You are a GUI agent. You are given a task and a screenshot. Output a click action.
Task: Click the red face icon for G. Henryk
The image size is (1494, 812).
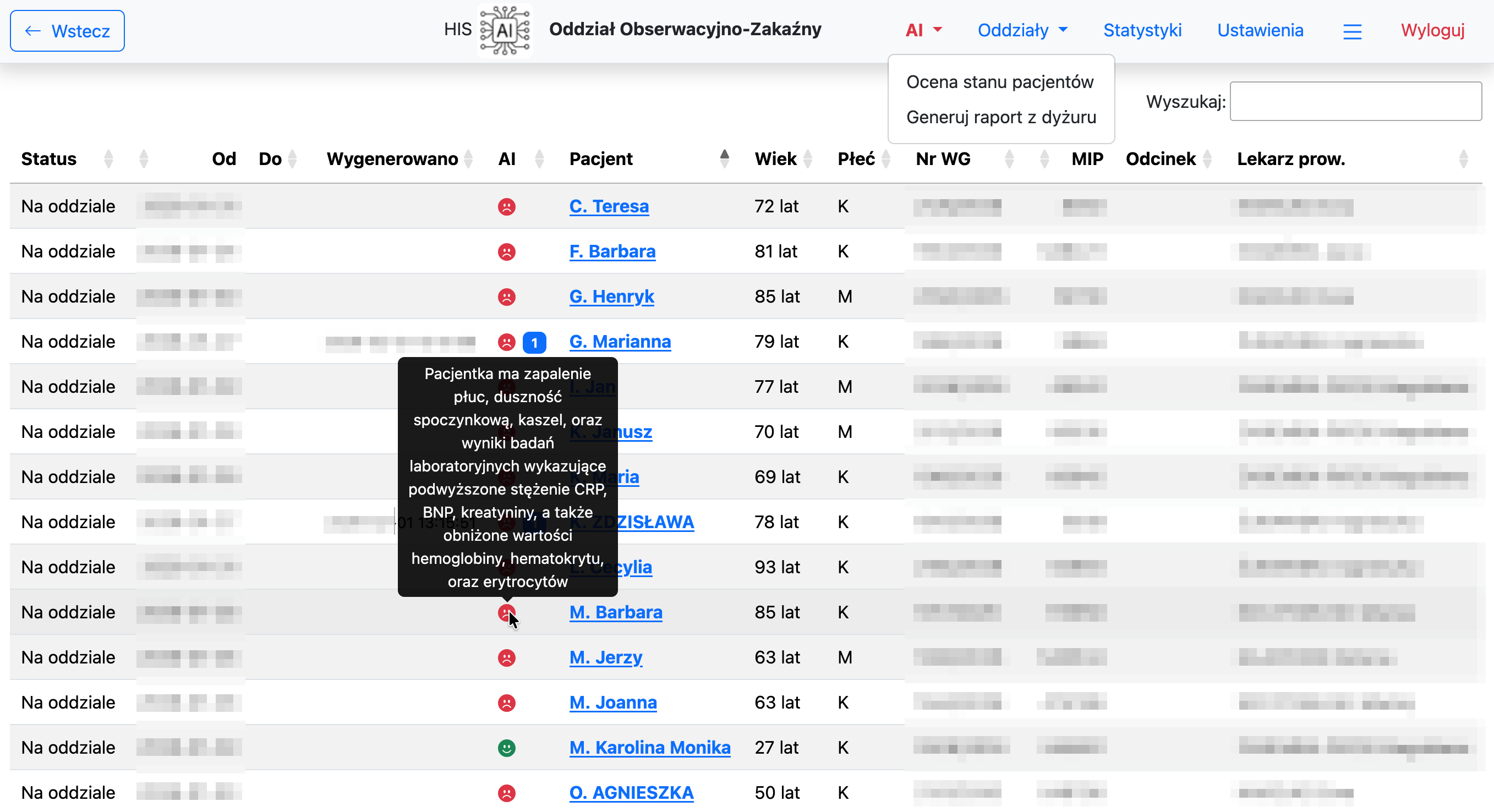pyautogui.click(x=506, y=297)
